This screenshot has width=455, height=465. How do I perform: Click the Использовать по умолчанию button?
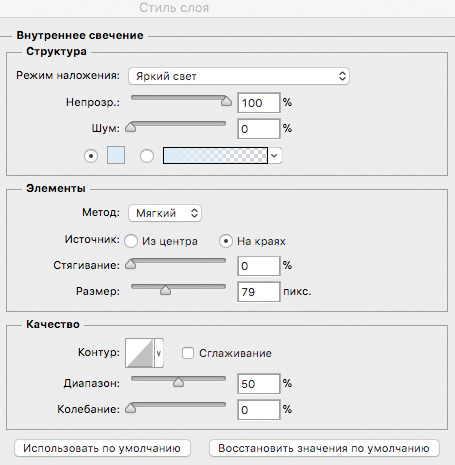[102, 448]
